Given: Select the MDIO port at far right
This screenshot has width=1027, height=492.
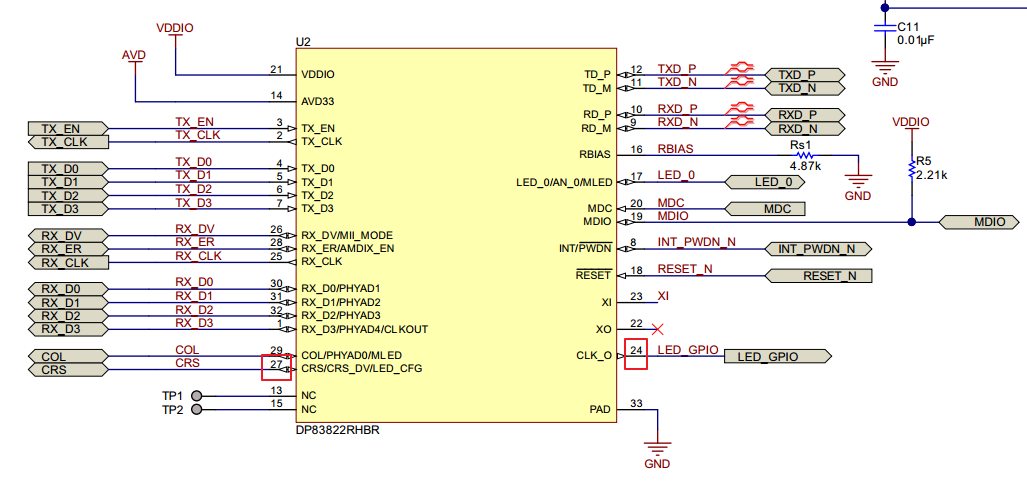Looking at the screenshot, I should (979, 222).
